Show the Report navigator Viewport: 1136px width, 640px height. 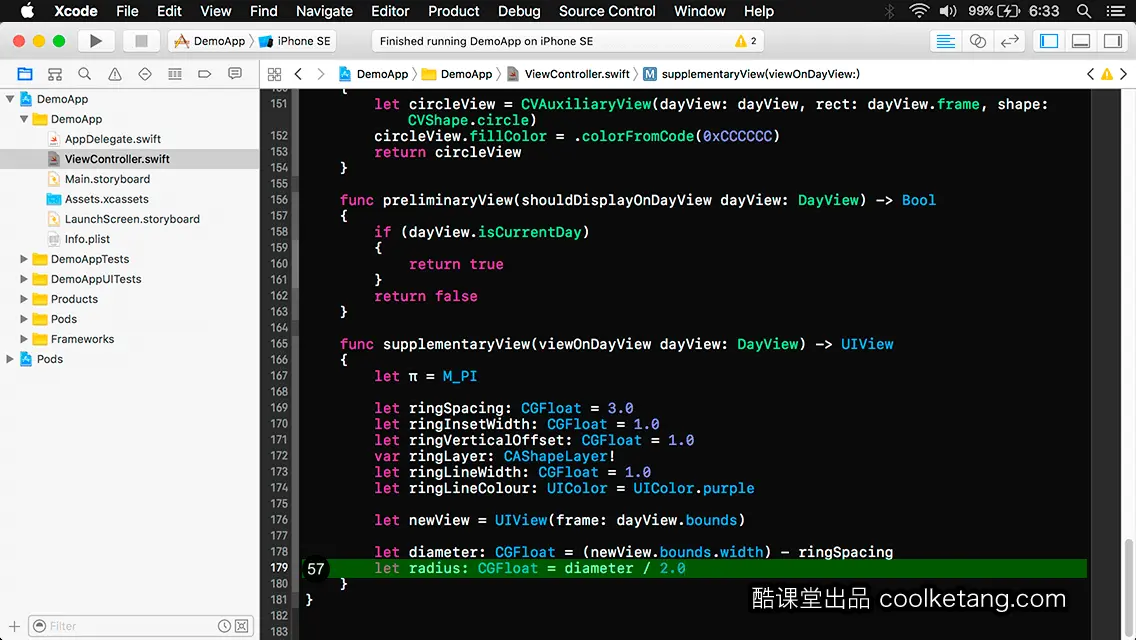coord(235,74)
